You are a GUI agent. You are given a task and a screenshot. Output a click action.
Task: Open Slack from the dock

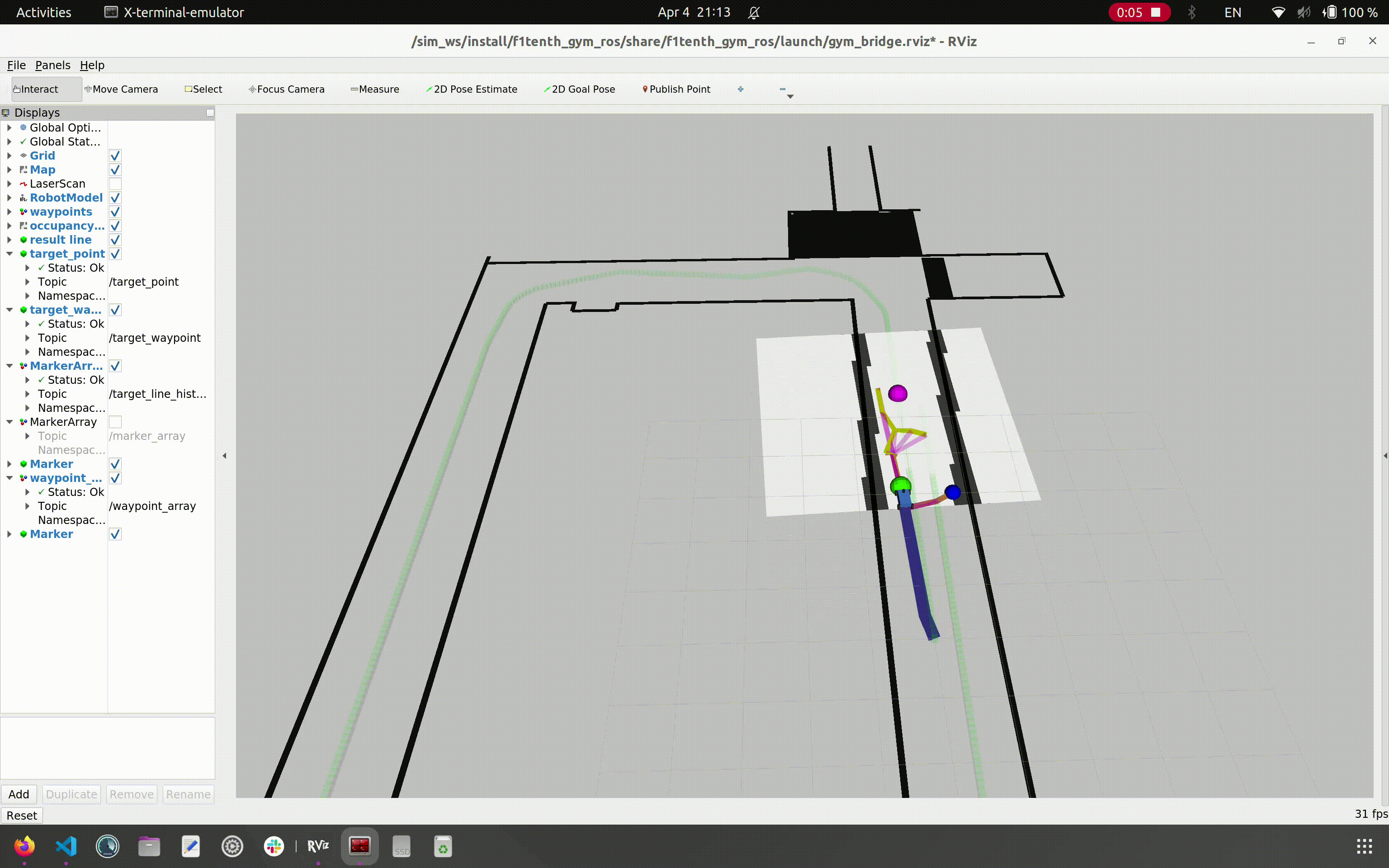tap(274, 845)
